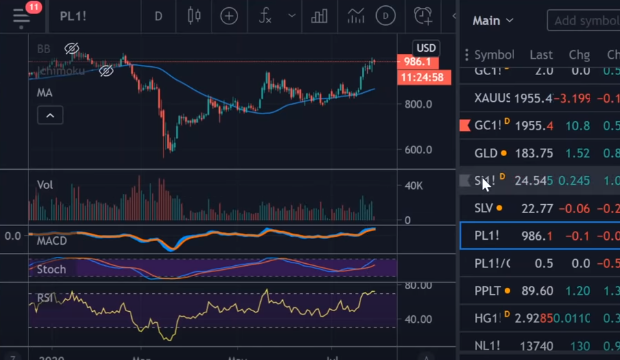
Task: Select the HG1! copper futures row
Action: [x=540, y=318]
